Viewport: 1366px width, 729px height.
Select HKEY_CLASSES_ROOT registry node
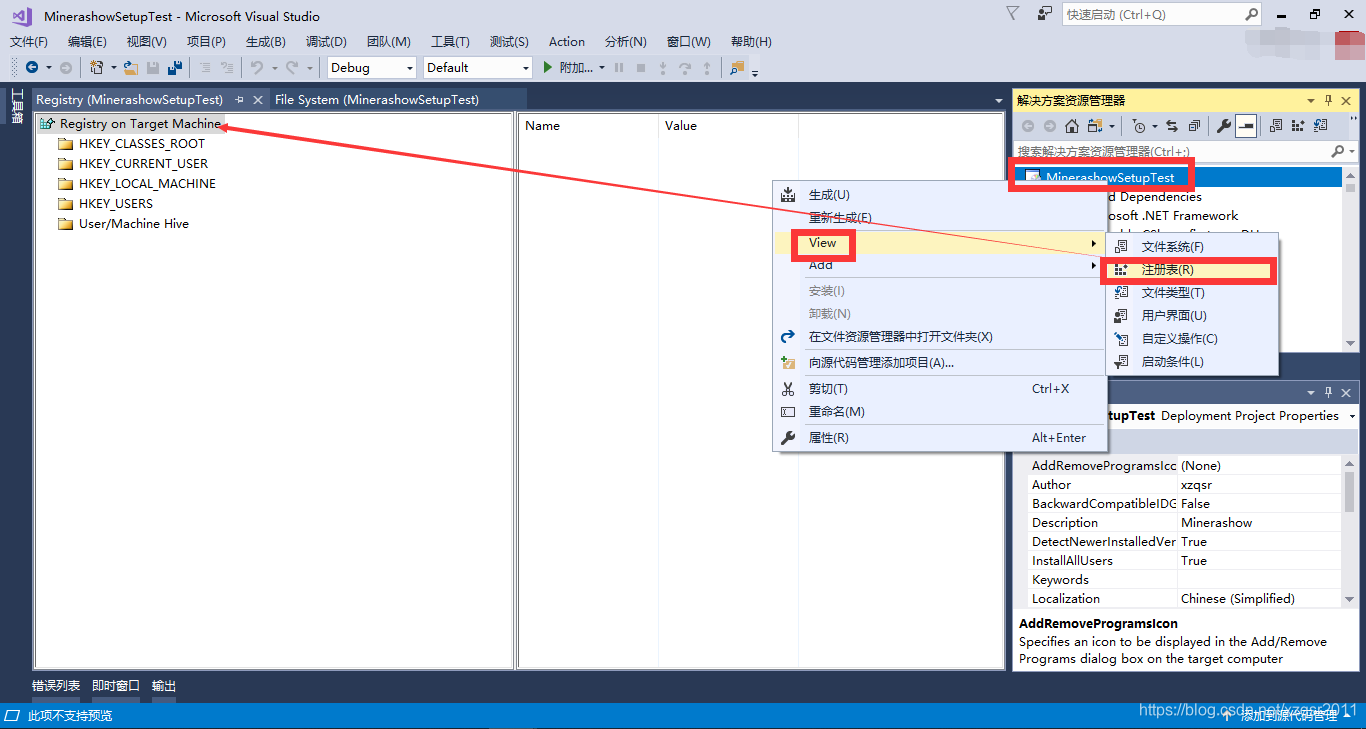click(142, 144)
